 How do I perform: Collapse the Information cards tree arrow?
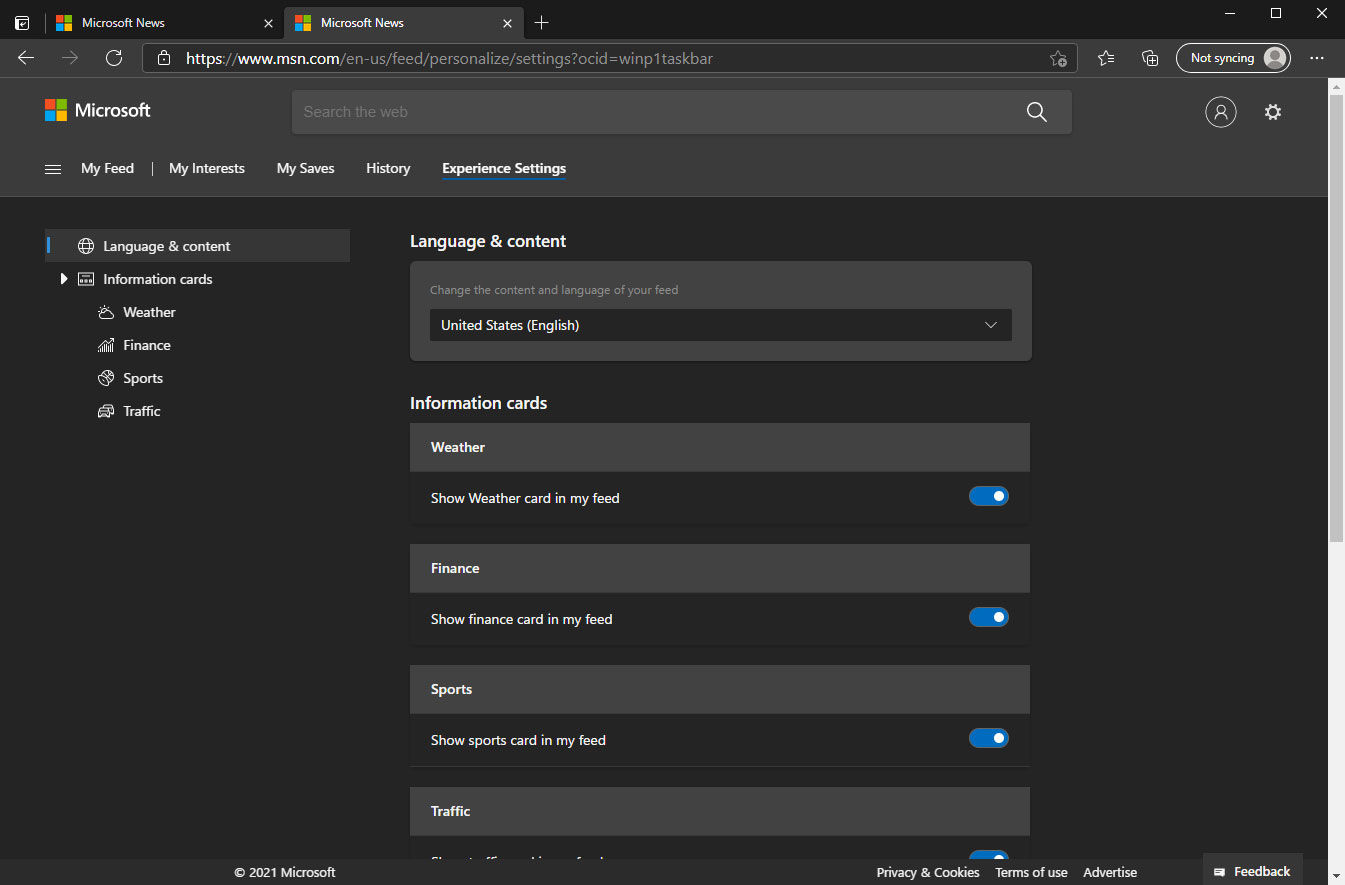64,279
